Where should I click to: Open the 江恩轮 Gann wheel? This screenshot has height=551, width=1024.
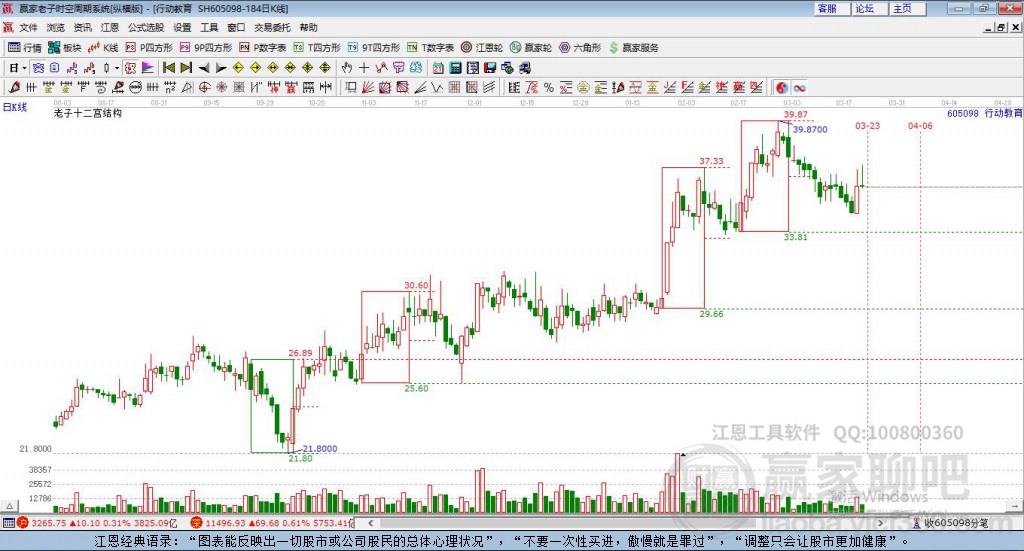click(x=482, y=48)
